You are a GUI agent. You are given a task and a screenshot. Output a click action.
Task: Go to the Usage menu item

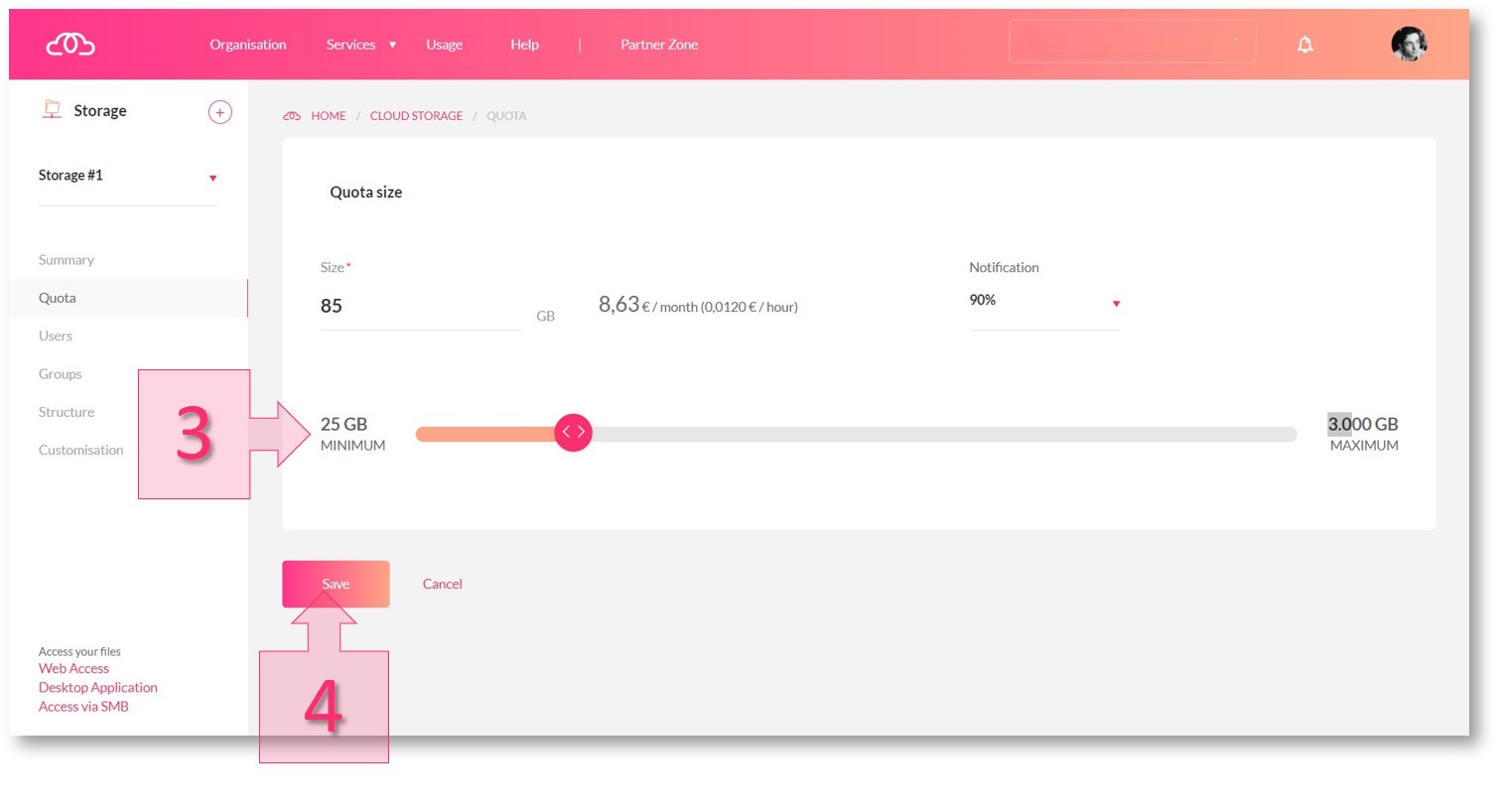[x=444, y=45]
